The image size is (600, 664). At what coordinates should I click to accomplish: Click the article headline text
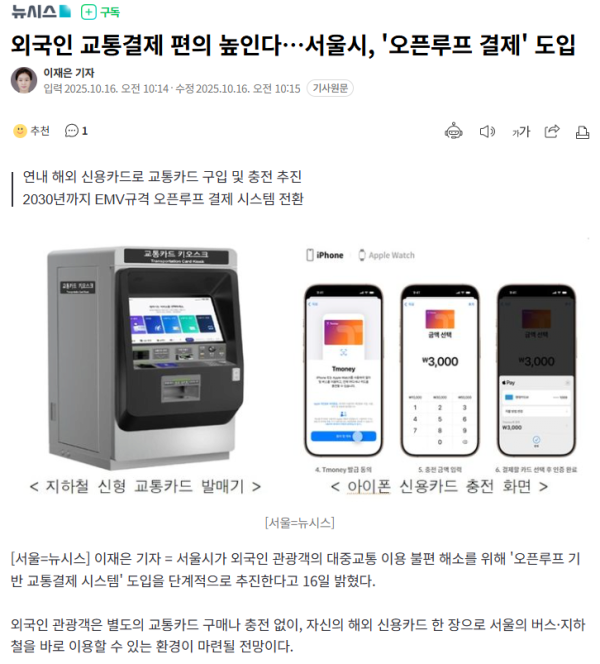click(x=293, y=44)
